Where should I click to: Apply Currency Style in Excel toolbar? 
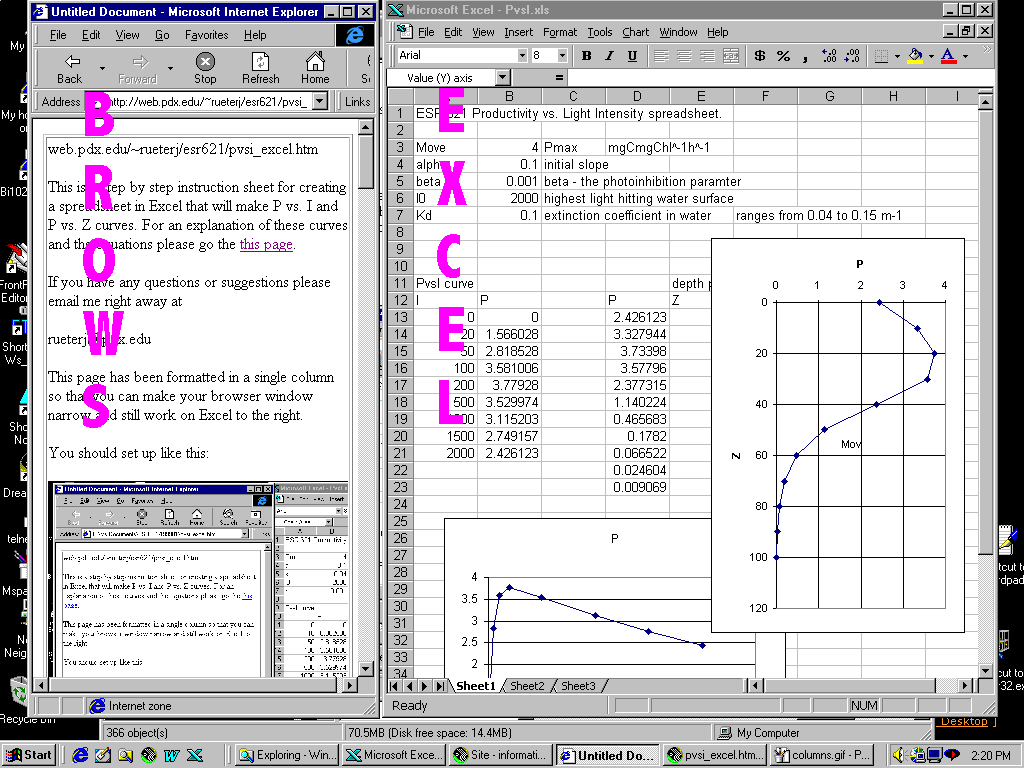760,56
